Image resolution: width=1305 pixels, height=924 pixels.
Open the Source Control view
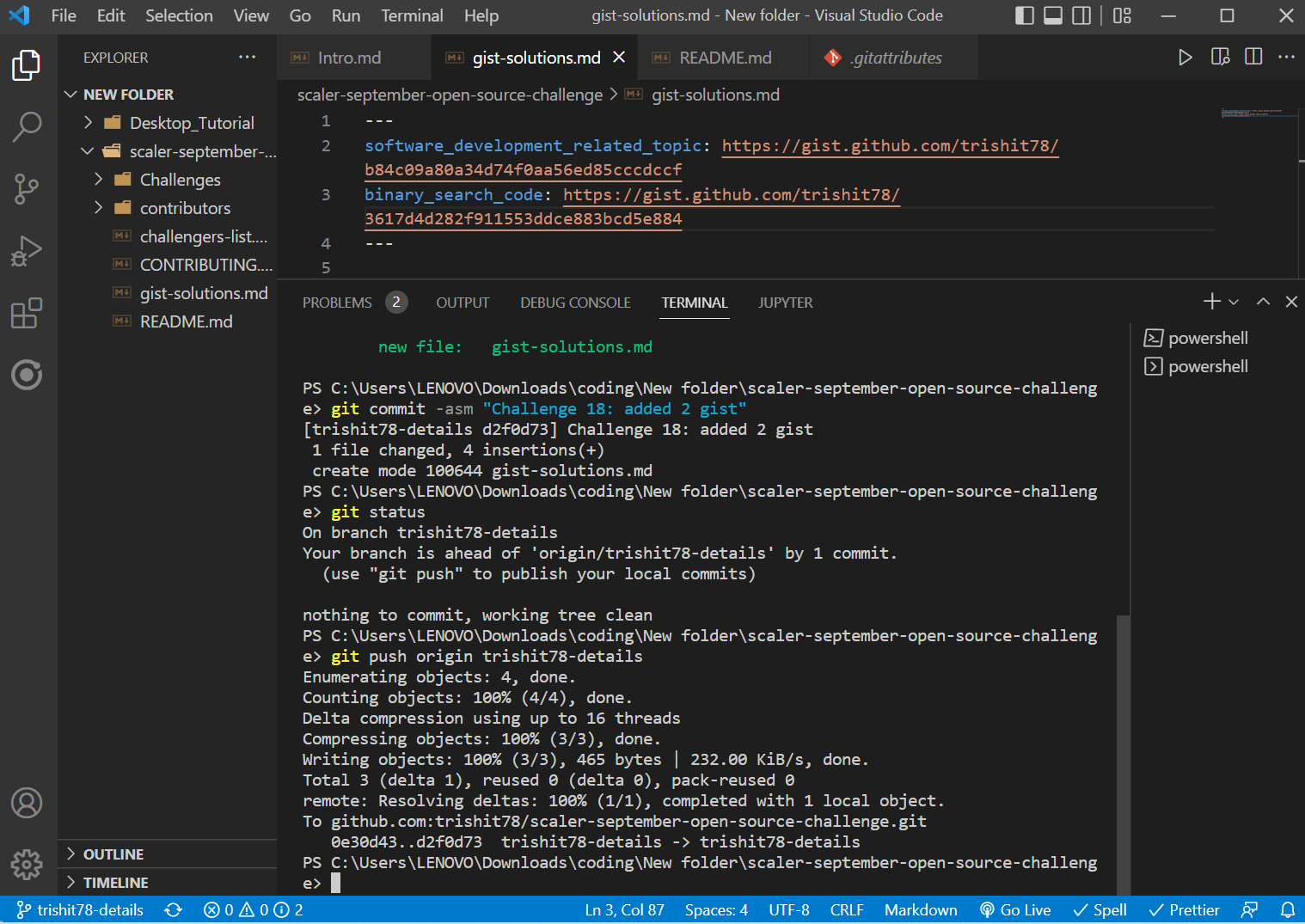point(27,188)
